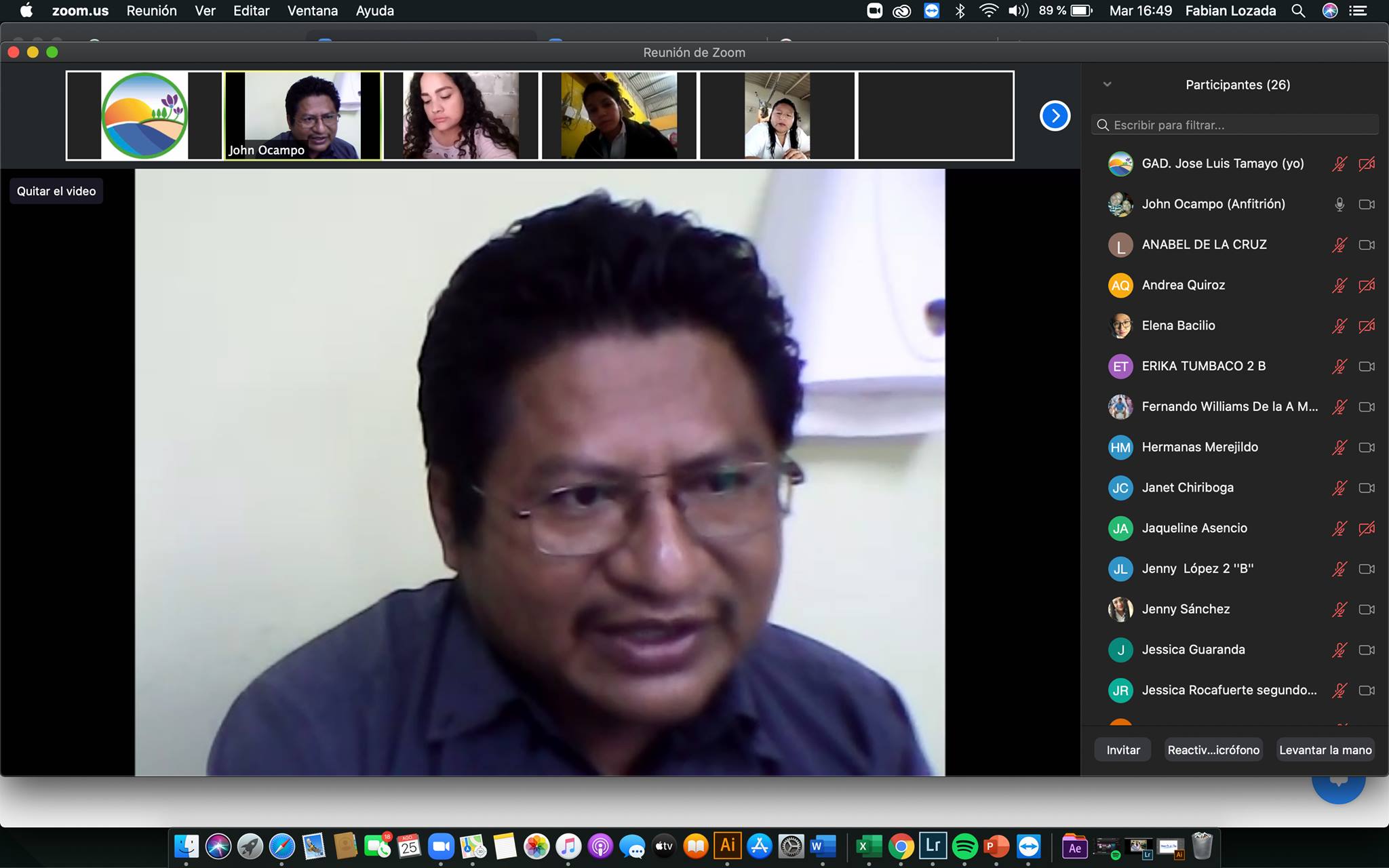Click the camera icon next to Janet Chiriboga
Screen dimensions: 1389x868
[x=1367, y=488]
